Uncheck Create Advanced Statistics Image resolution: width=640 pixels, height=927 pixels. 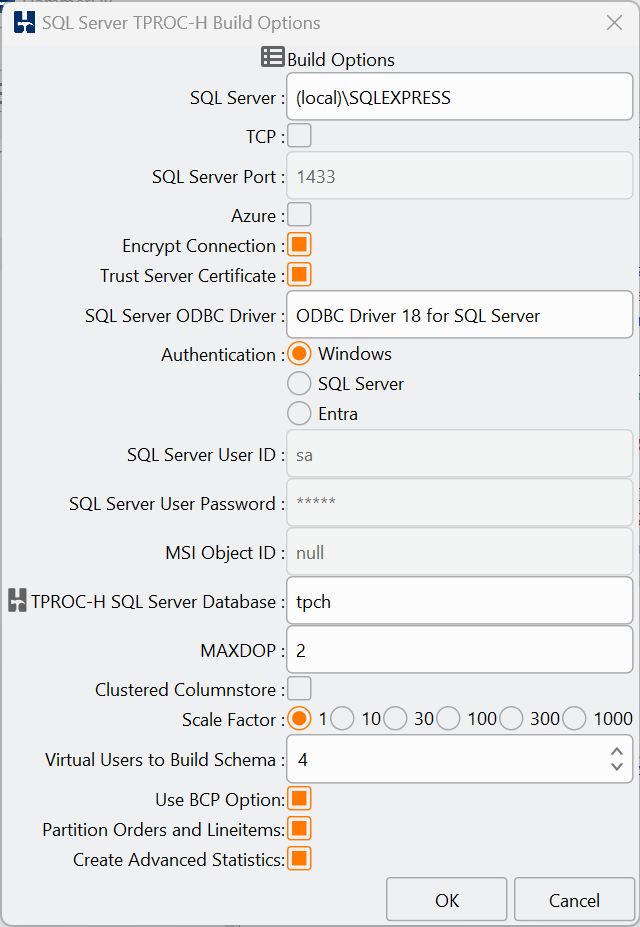point(299,859)
